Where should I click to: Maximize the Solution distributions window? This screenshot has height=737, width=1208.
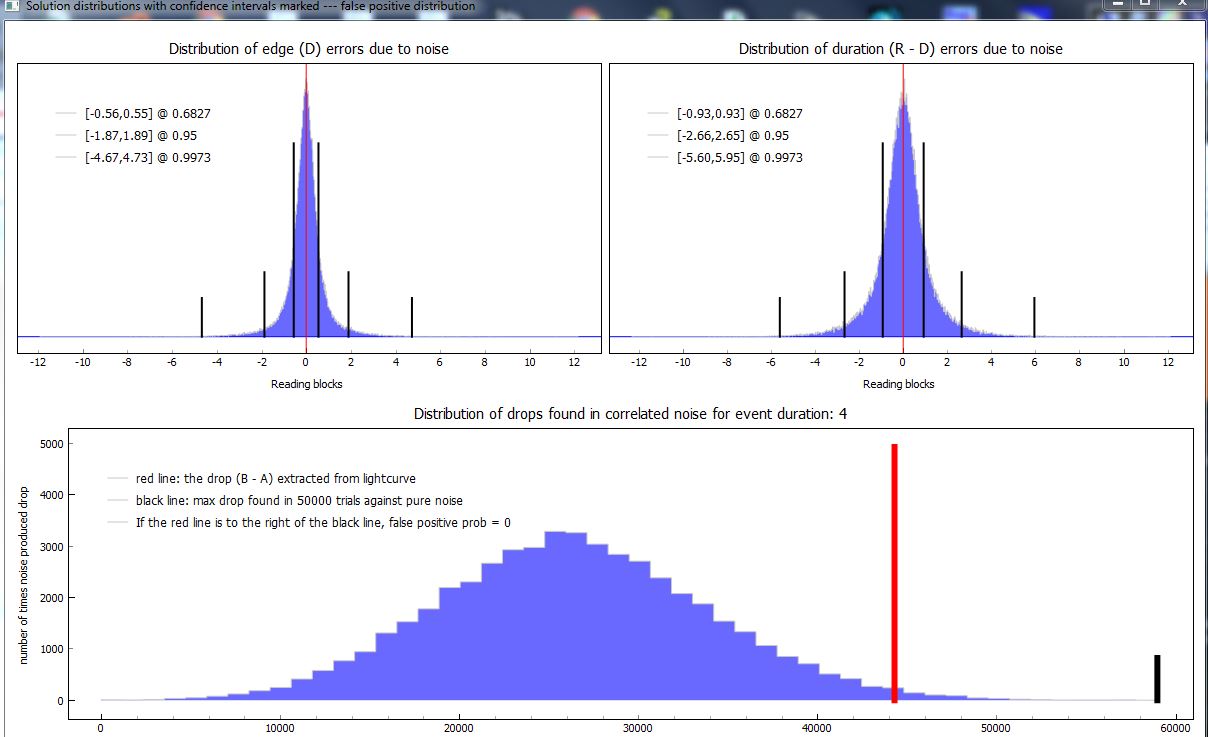(1145, 5)
